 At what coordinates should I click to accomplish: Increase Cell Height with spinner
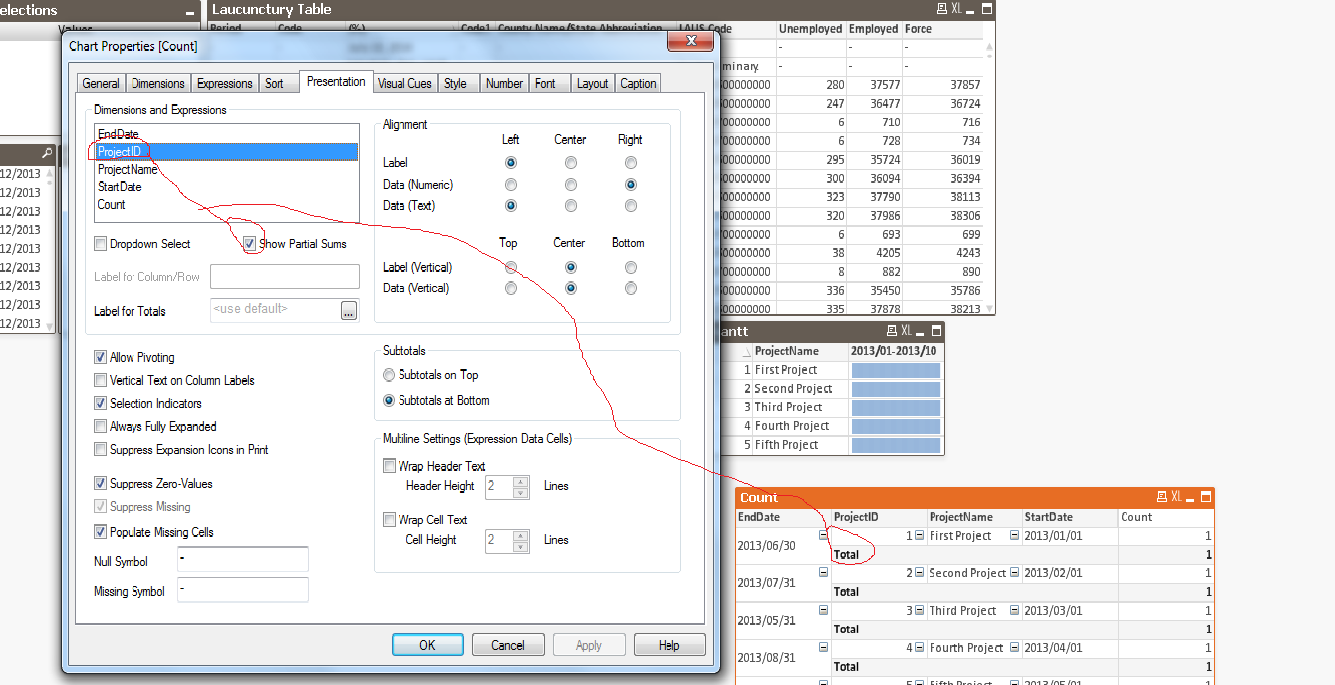click(x=520, y=536)
